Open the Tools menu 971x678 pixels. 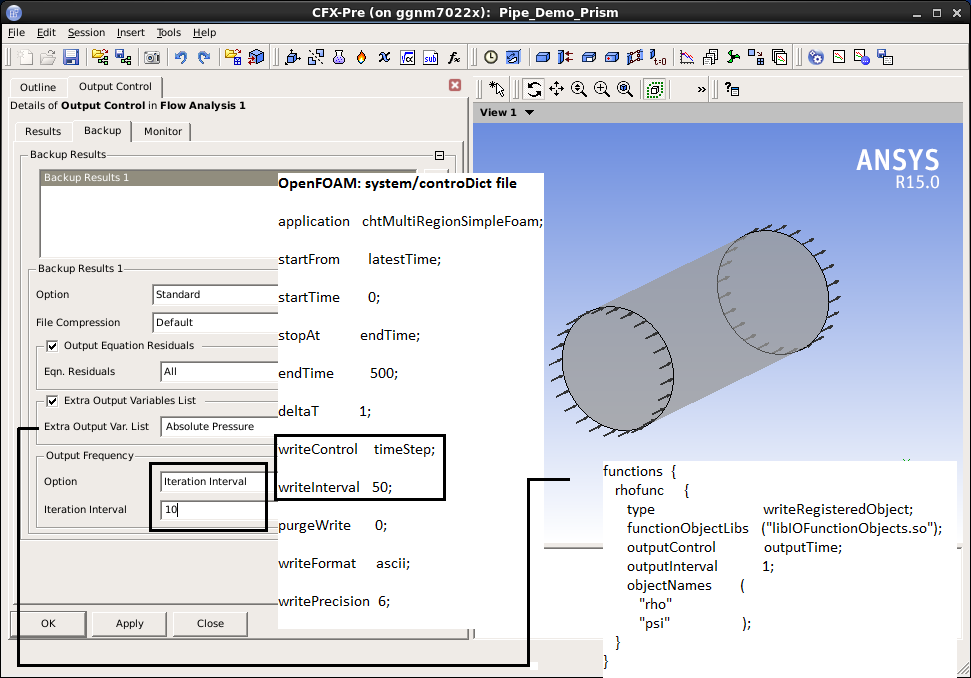168,32
